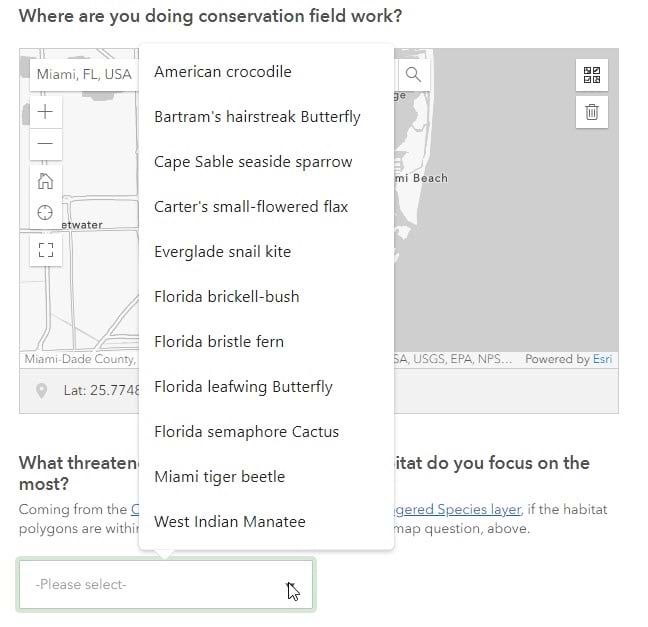The height and width of the screenshot is (627, 648).
Task: Zoom in on the map
Action: tap(44, 112)
